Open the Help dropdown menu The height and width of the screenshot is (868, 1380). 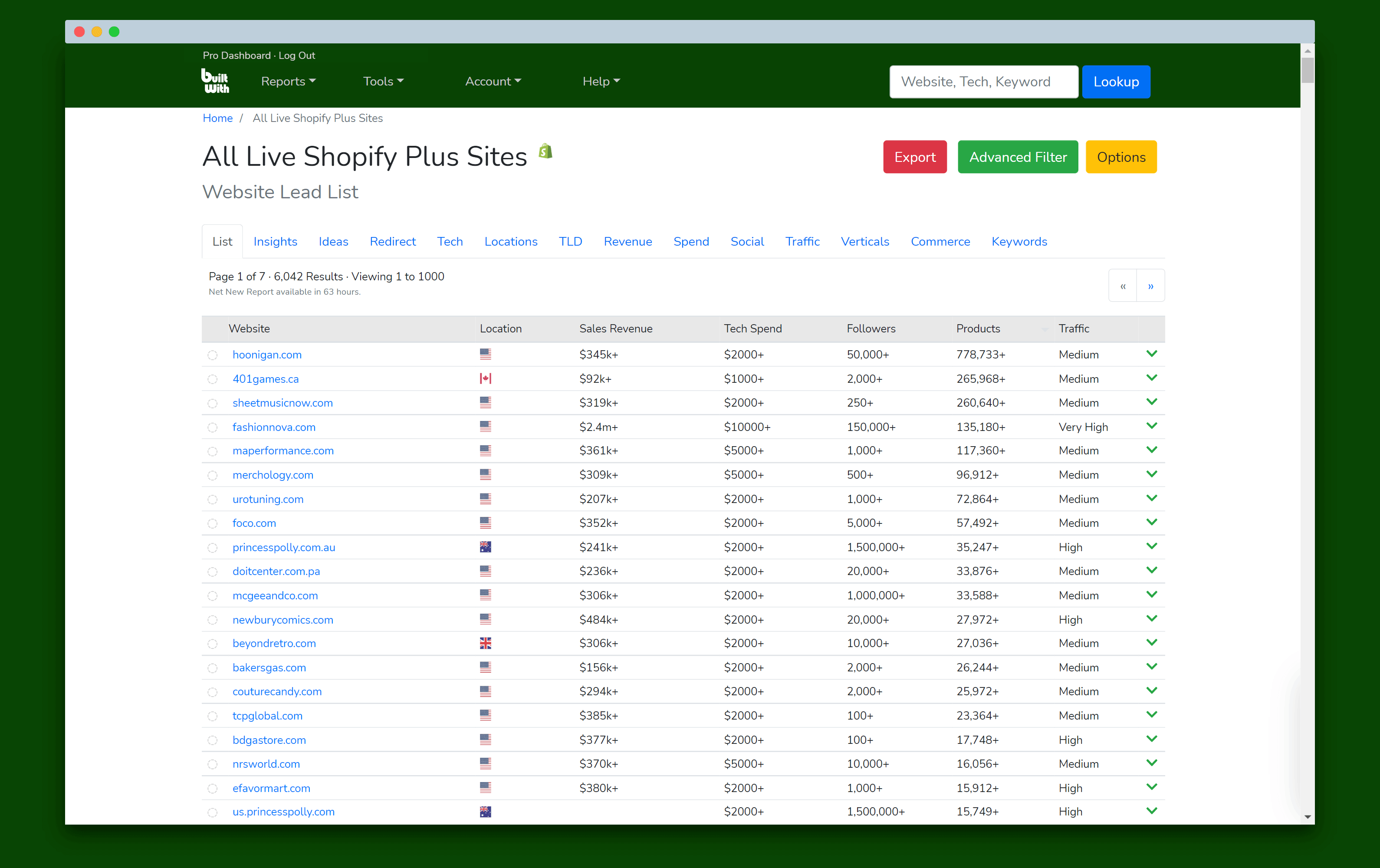tap(601, 82)
